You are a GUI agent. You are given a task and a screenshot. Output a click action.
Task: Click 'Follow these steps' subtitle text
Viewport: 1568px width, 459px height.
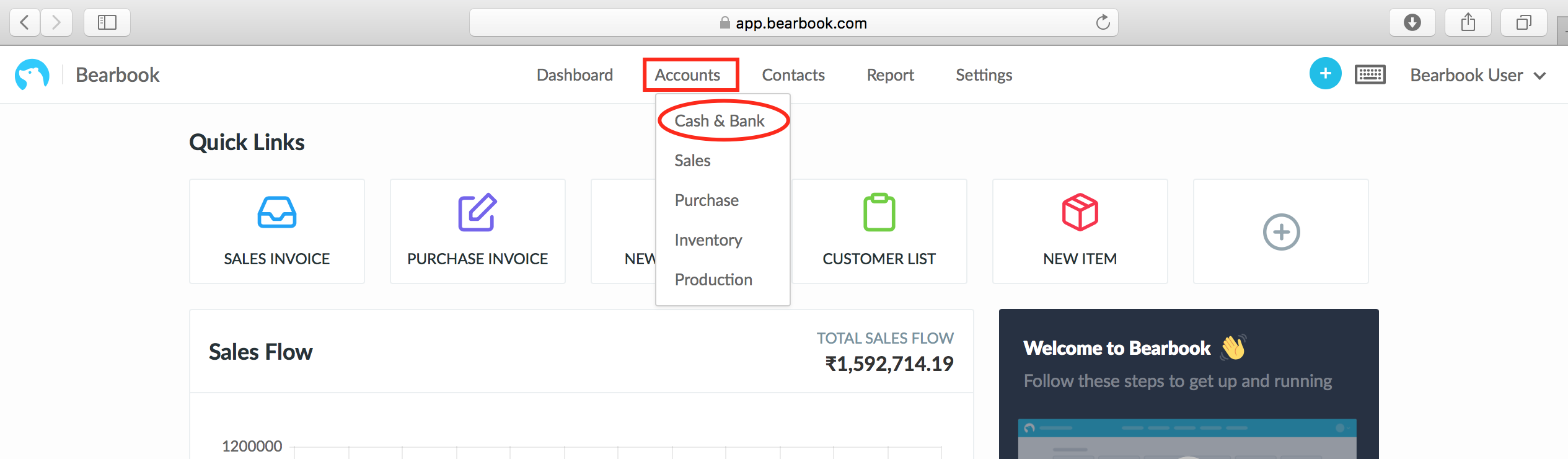point(1178,381)
